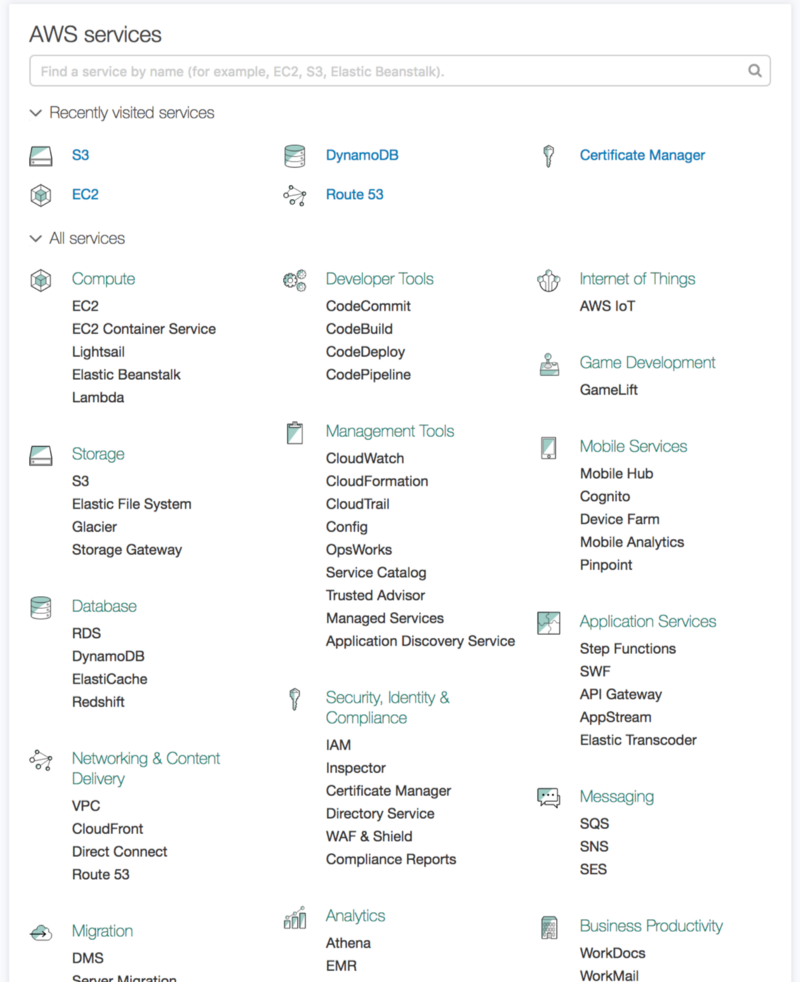This screenshot has height=982, width=800.
Task: Click the Management Tools clipboard icon
Action: (x=294, y=433)
